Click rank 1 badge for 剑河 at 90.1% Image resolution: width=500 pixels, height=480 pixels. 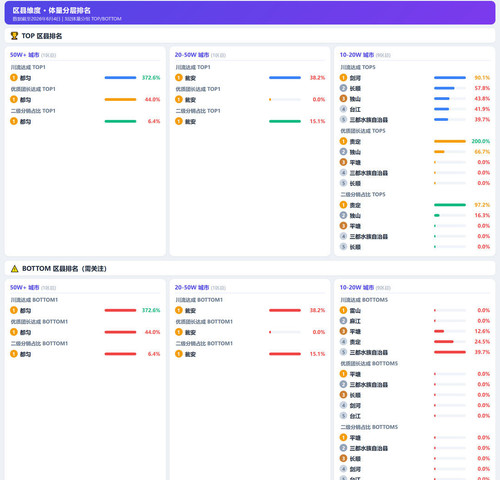pos(343,78)
